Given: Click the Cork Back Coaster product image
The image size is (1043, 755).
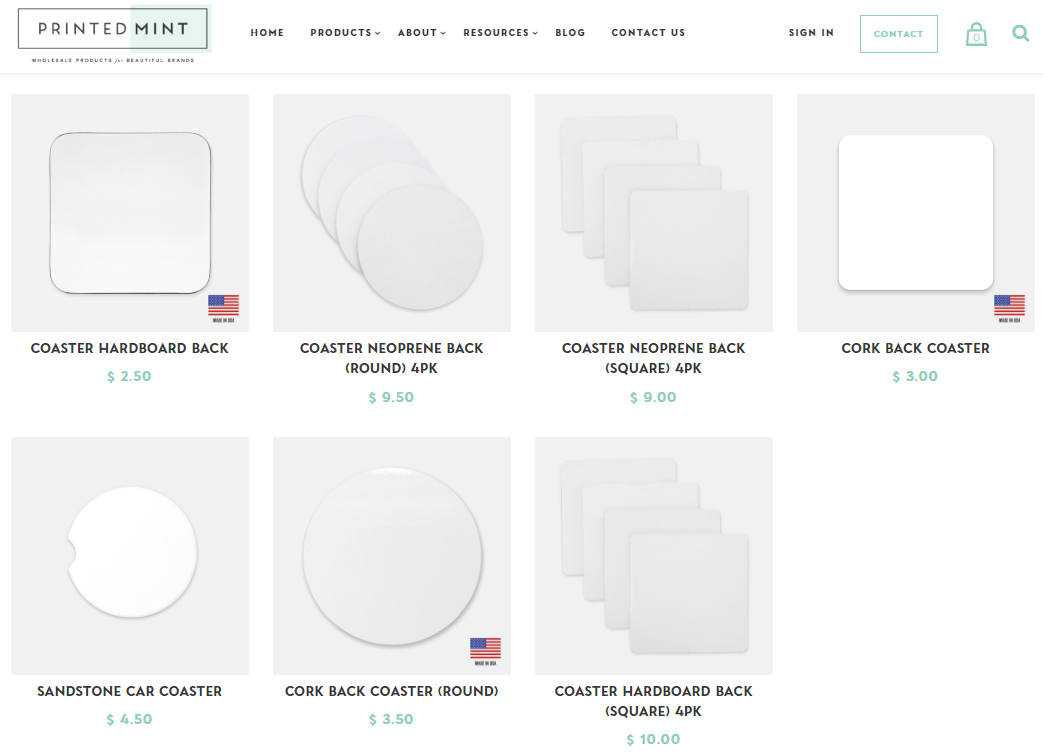Looking at the screenshot, I should point(915,212).
